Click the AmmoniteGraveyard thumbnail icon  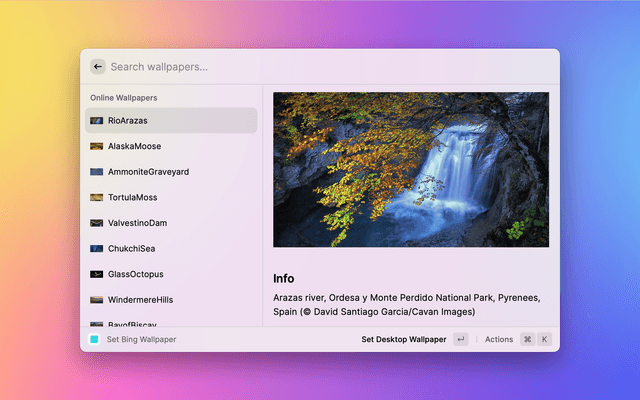pyautogui.click(x=97, y=172)
